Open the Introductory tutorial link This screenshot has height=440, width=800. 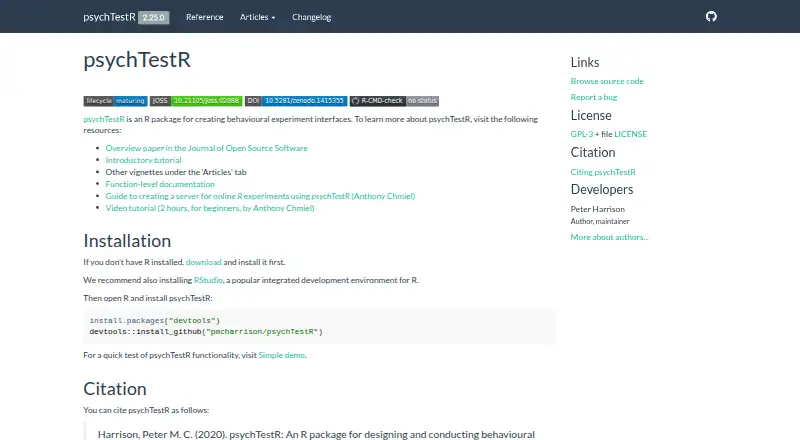(x=143, y=160)
